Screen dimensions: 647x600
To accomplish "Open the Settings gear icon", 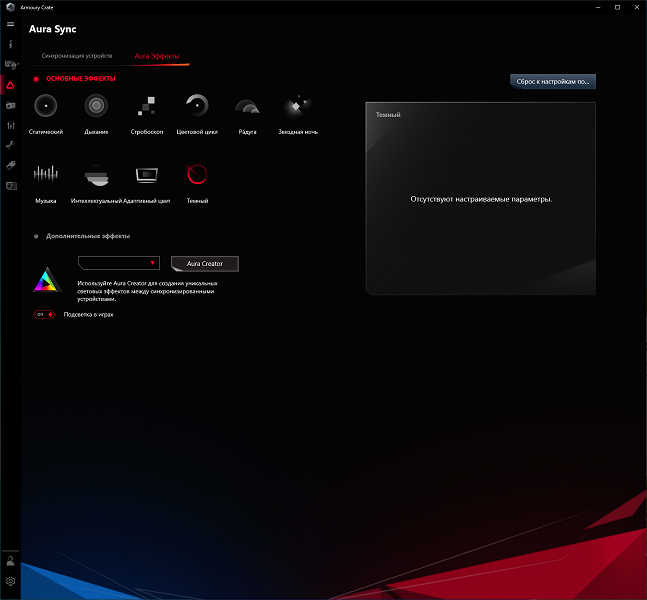I will pyautogui.click(x=10, y=581).
